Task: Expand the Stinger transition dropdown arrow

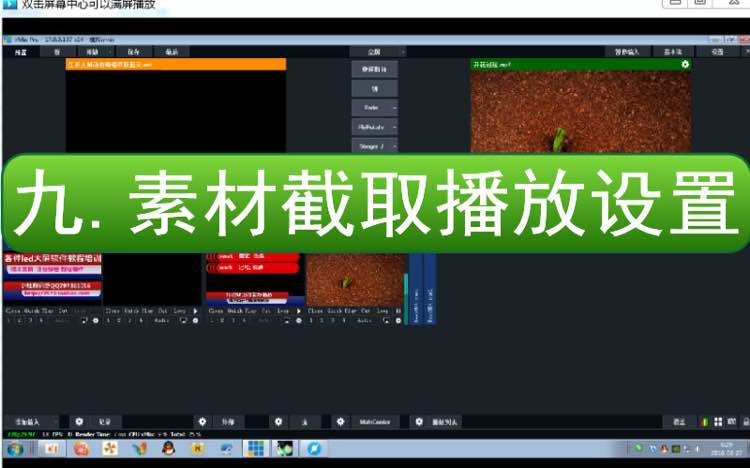Action: click(394, 146)
